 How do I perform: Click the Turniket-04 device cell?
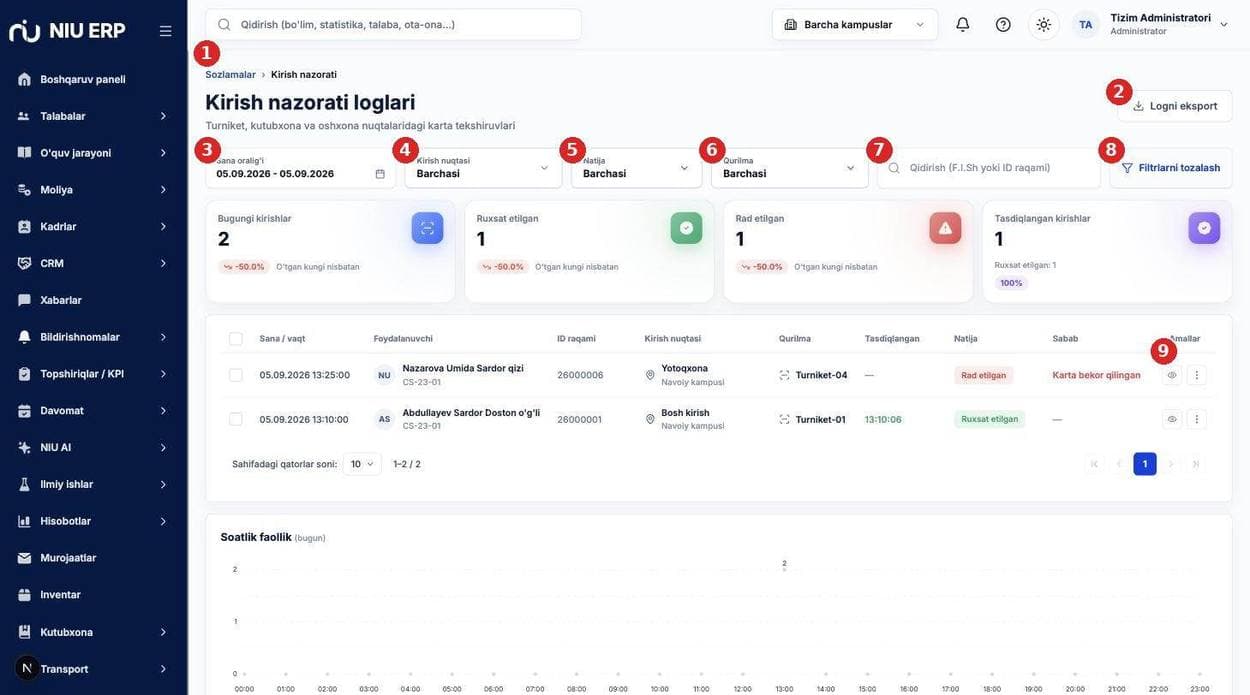(813, 375)
